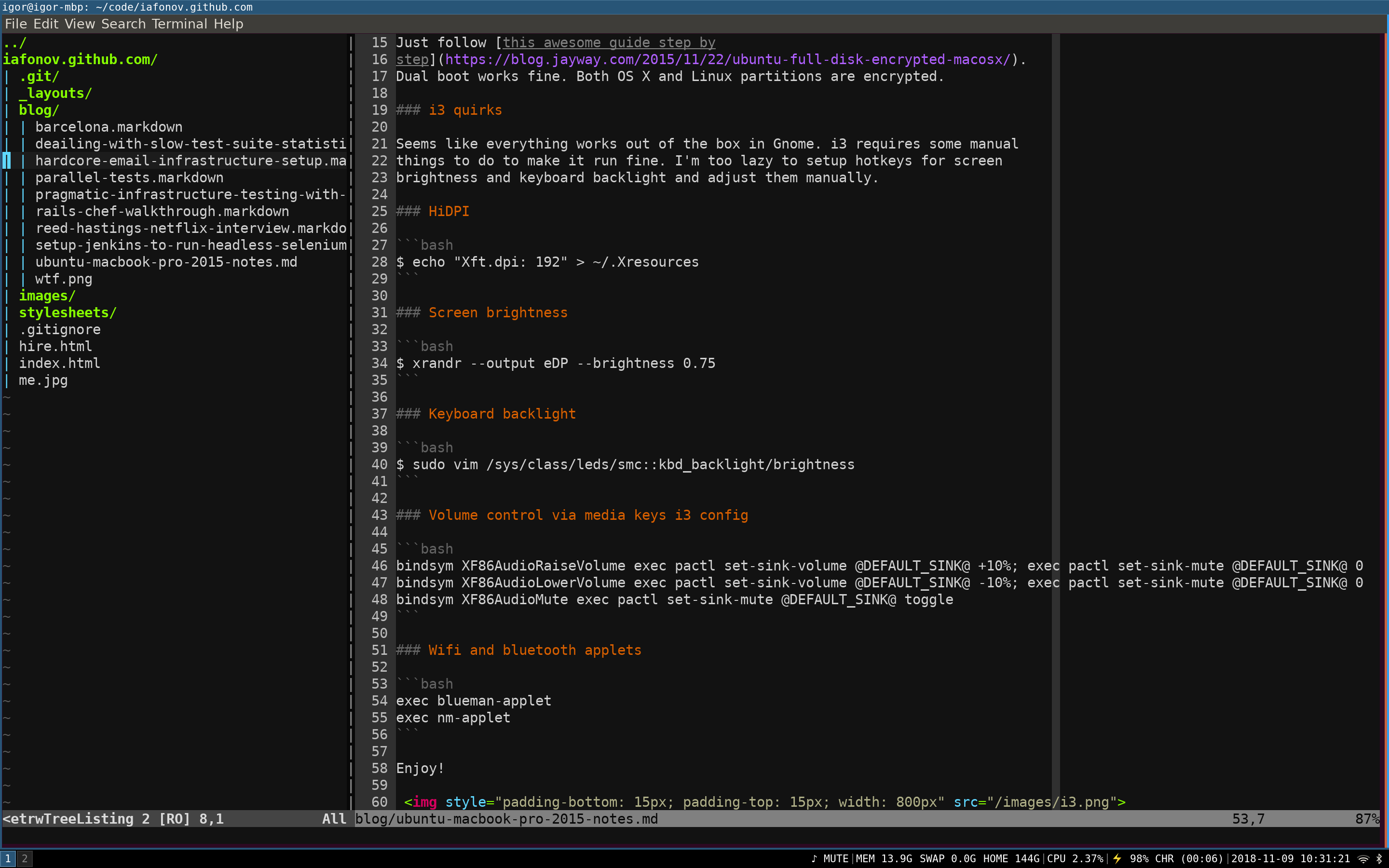Screen dimensions: 1389x868
Task: Open rails-chef-walkthrough.markdown
Action: [x=162, y=211]
